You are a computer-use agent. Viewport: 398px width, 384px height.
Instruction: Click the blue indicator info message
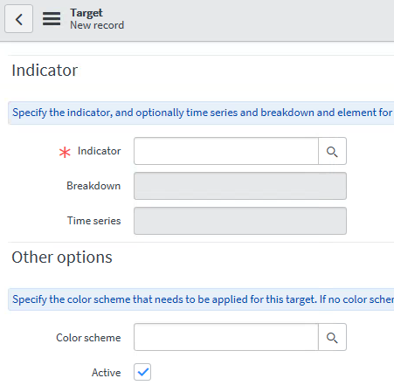click(201, 113)
